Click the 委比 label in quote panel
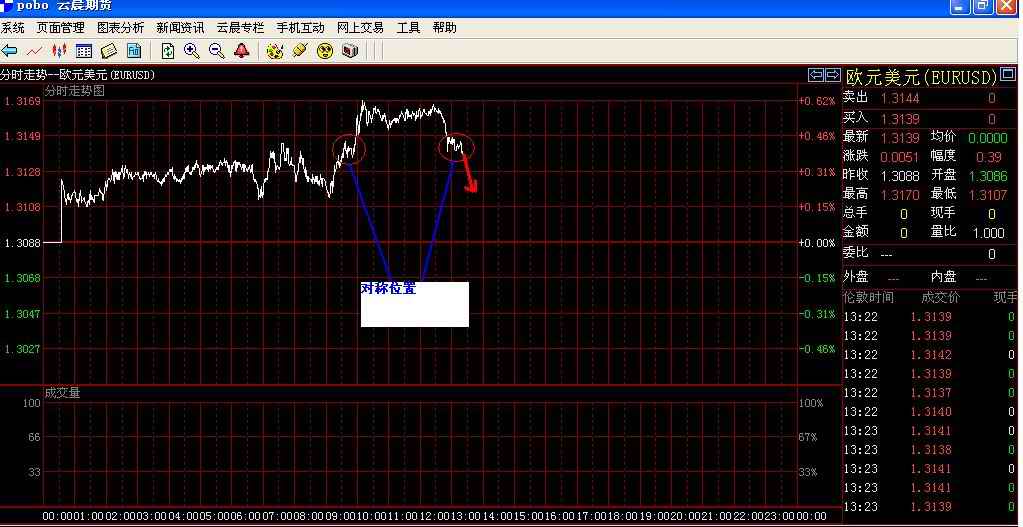The height and width of the screenshot is (527, 1023). [x=855, y=252]
